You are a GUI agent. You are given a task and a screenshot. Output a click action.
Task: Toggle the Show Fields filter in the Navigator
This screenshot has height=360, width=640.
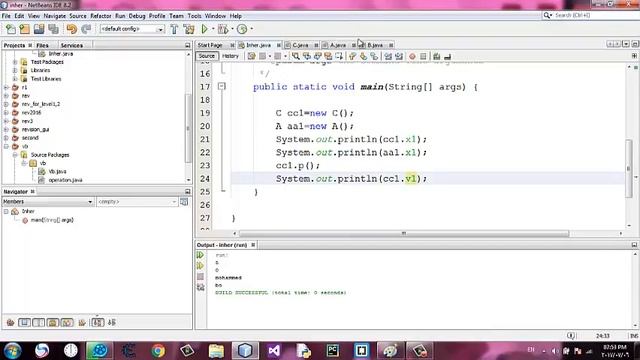pyautogui.click(x=24, y=322)
